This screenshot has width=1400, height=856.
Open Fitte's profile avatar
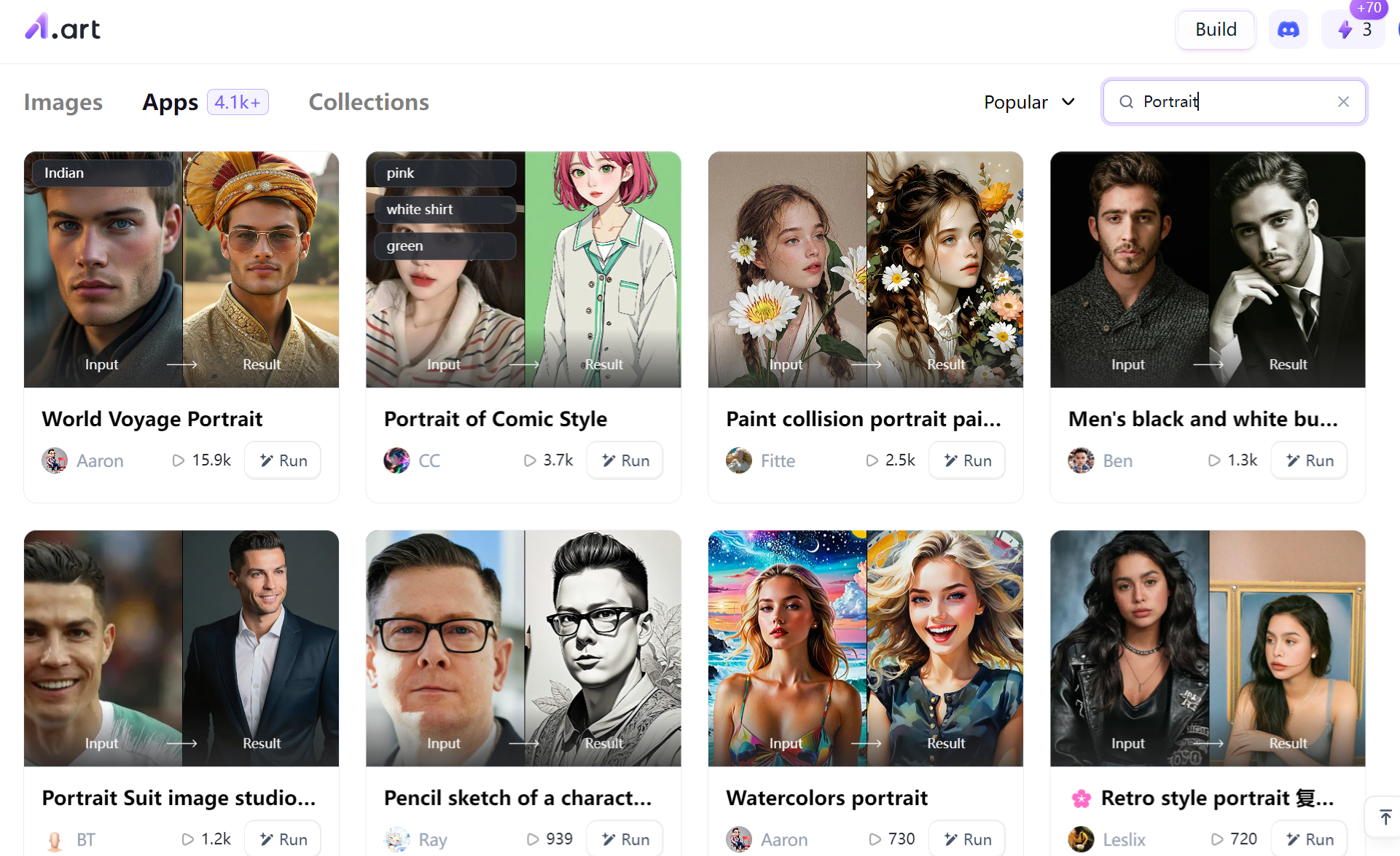[x=739, y=460]
